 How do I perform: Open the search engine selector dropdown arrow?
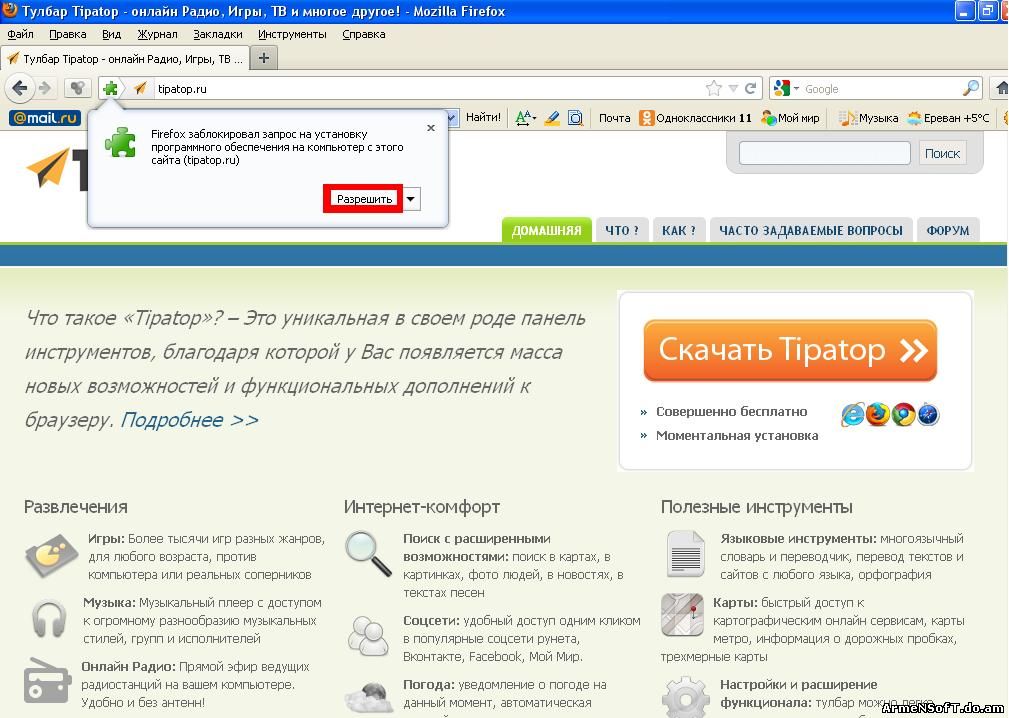pyautogui.click(x=796, y=88)
